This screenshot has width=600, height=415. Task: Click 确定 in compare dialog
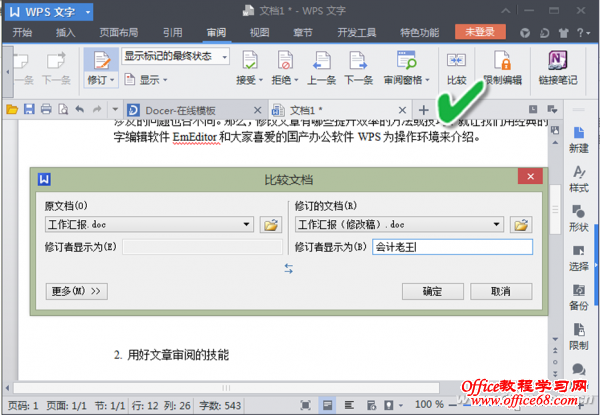(432, 291)
